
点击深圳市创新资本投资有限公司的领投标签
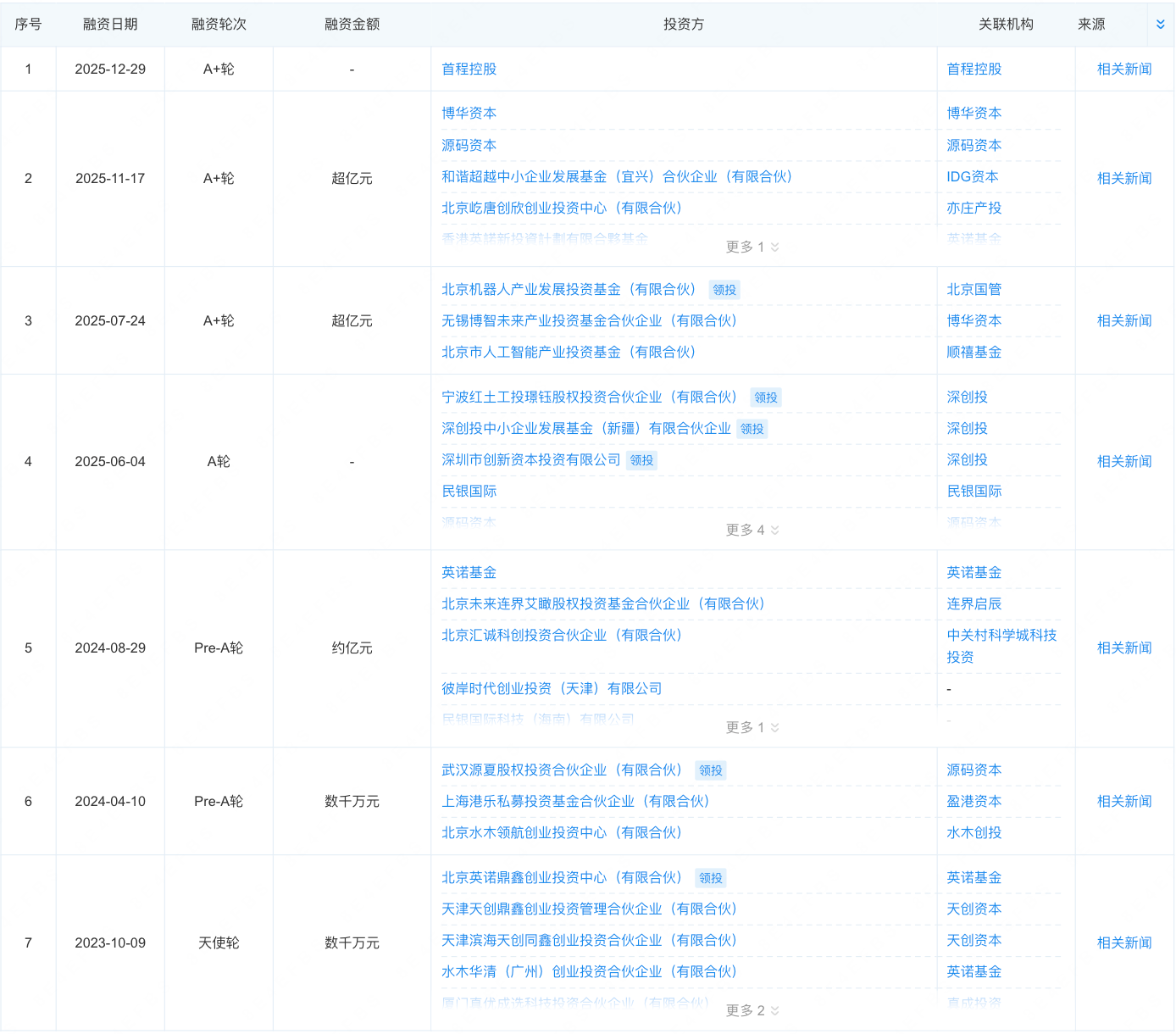[641, 459]
